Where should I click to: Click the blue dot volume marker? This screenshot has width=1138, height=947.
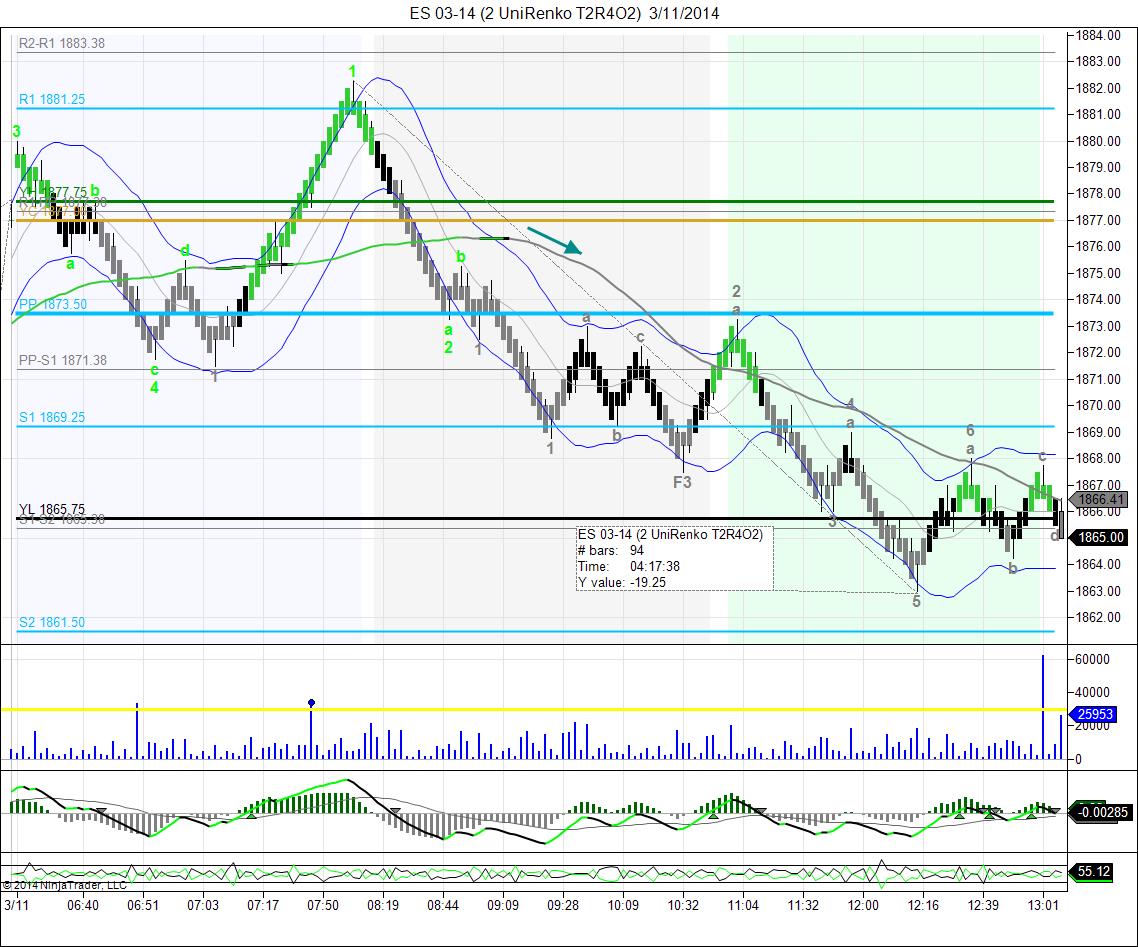click(x=311, y=702)
